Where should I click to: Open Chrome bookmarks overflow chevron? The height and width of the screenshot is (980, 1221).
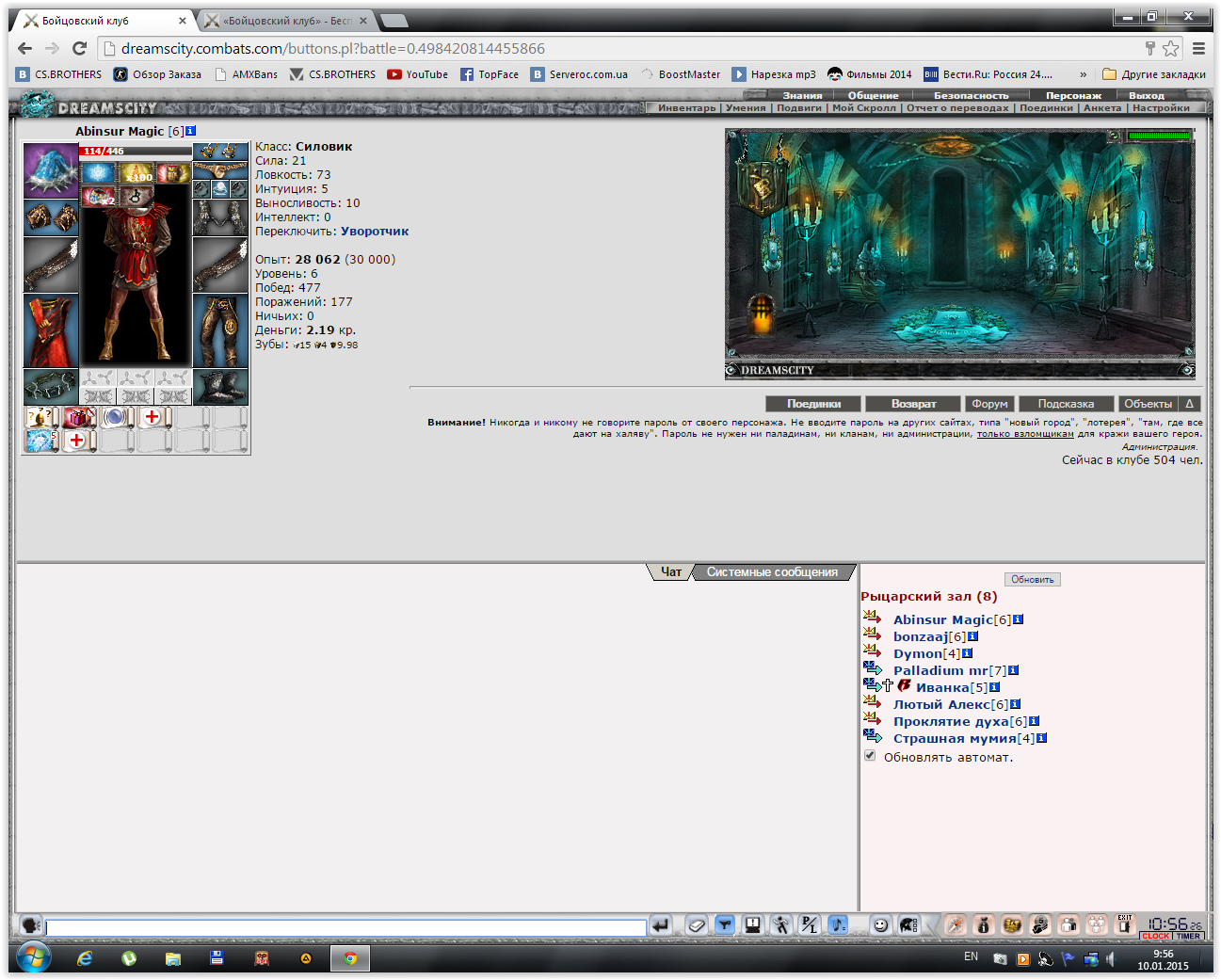1083,74
